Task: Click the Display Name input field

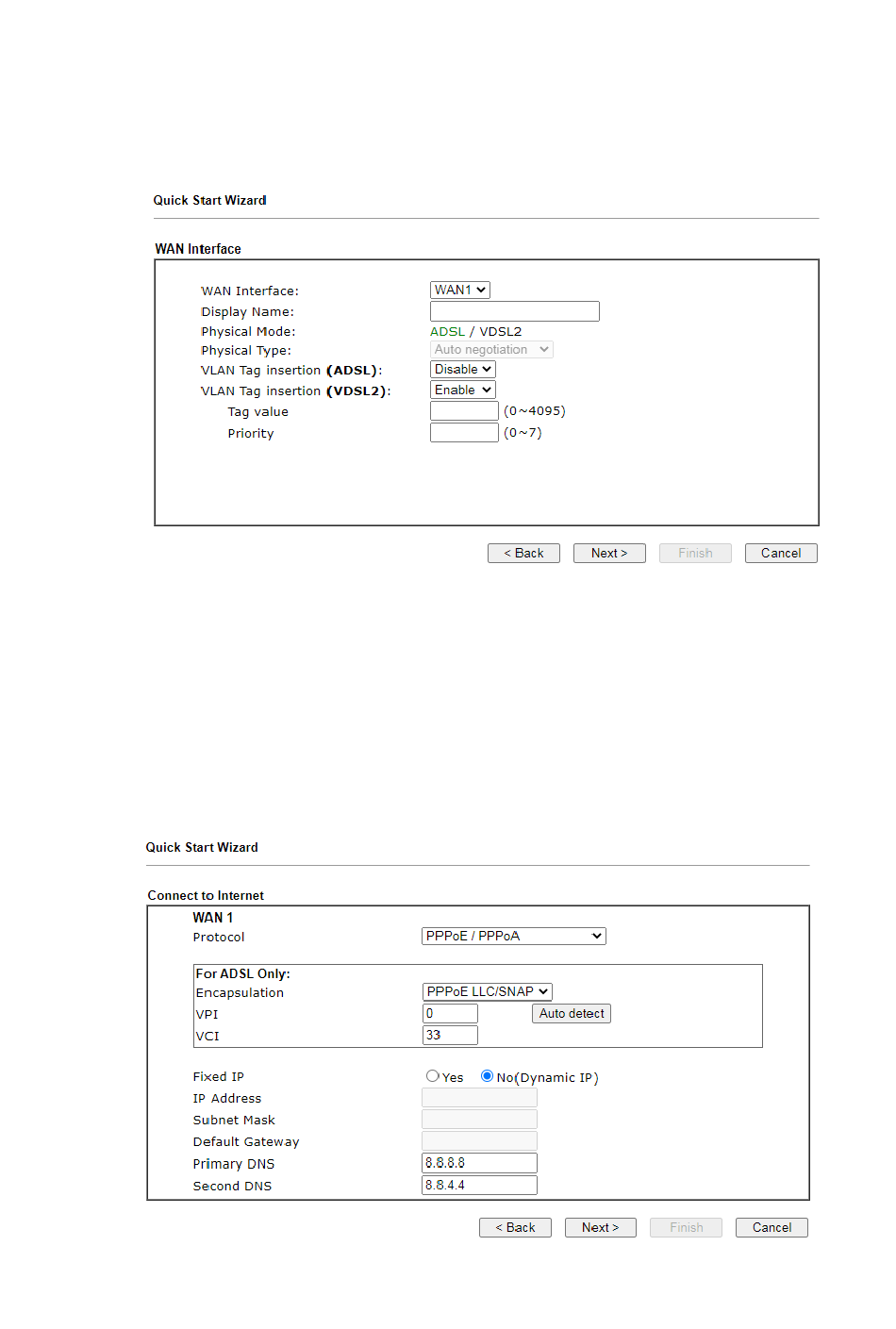Action: point(515,311)
